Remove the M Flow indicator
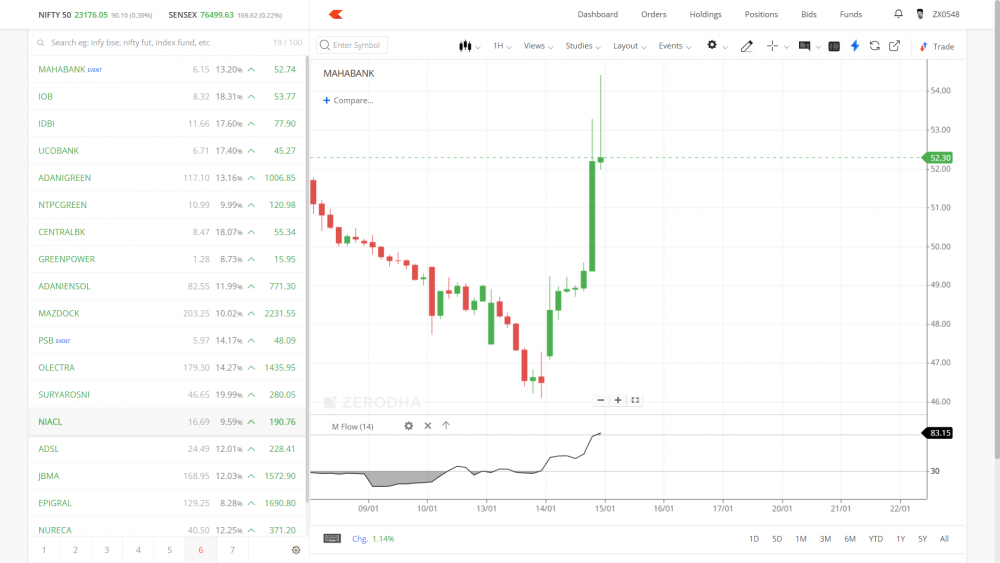Screen dimensions: 1000x563 pos(428,426)
